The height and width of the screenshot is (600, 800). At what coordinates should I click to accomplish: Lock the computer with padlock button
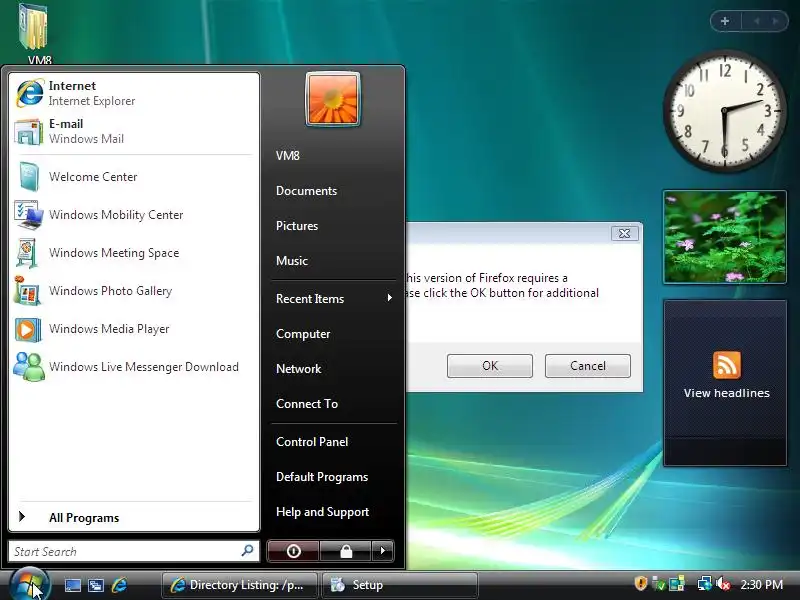pos(346,551)
